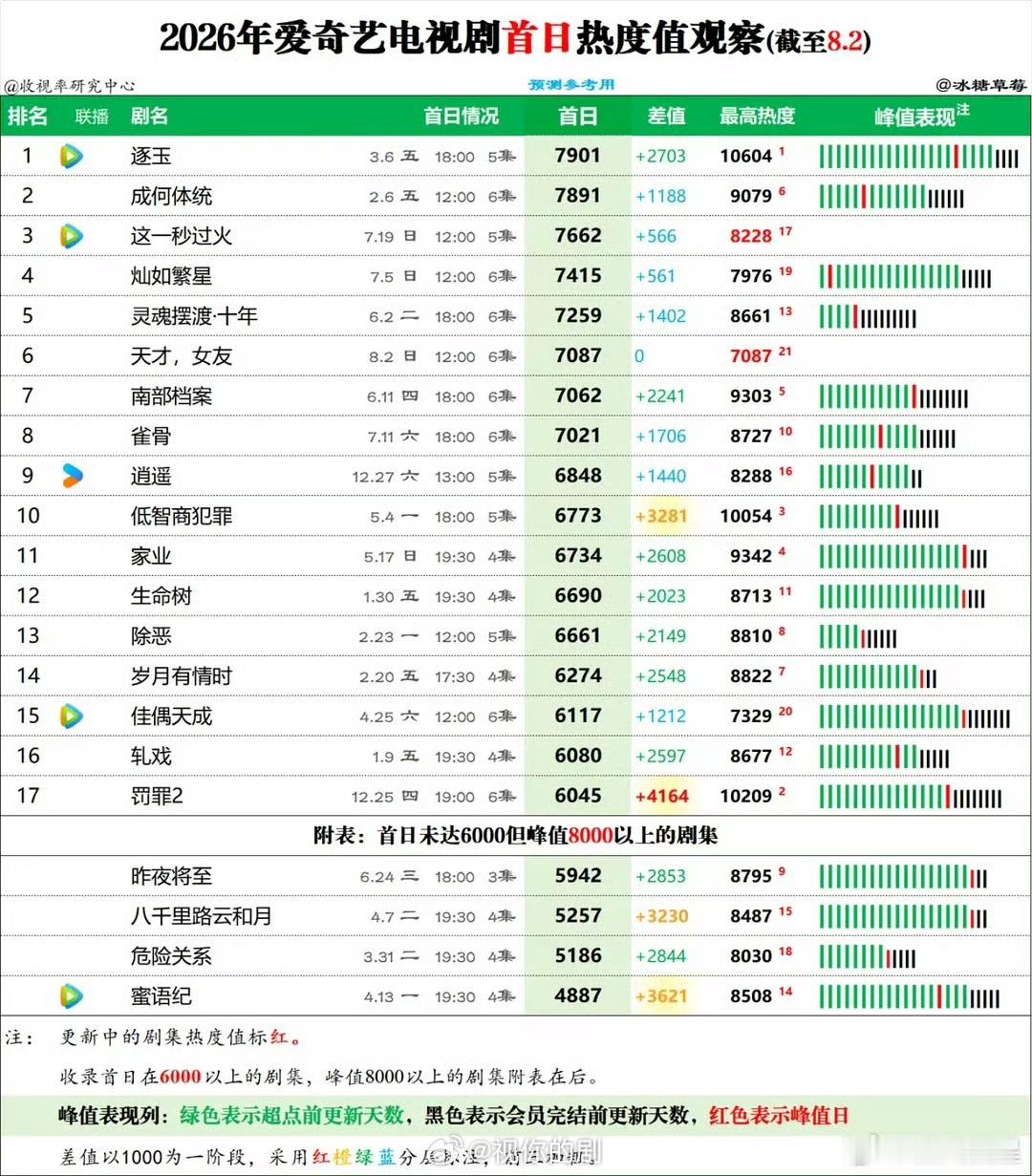
Task: Click the show title 灵魂摆渡·十年
Action: pyautogui.click(x=194, y=316)
